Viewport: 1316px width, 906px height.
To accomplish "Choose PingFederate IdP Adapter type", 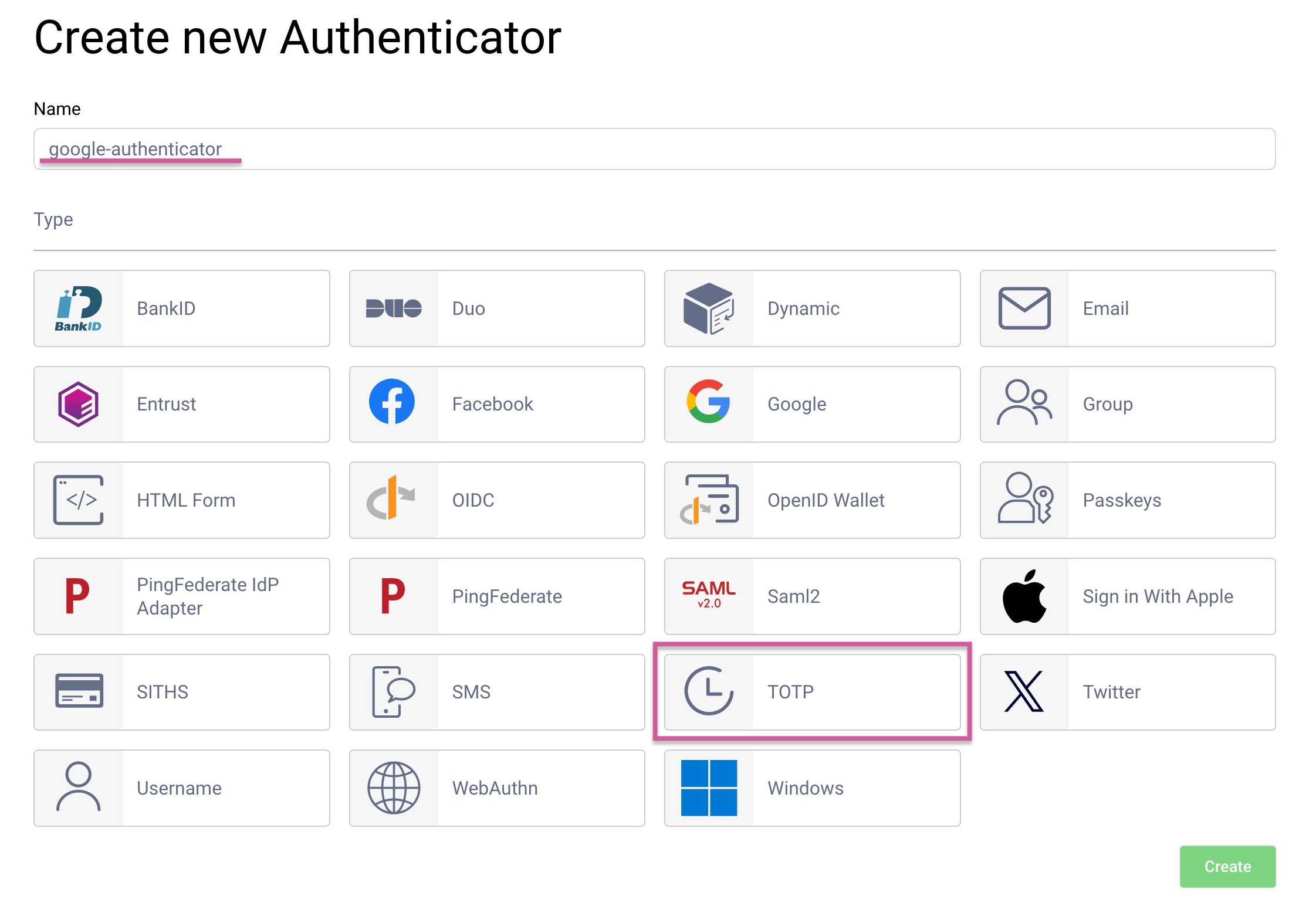I will pyautogui.click(x=181, y=596).
